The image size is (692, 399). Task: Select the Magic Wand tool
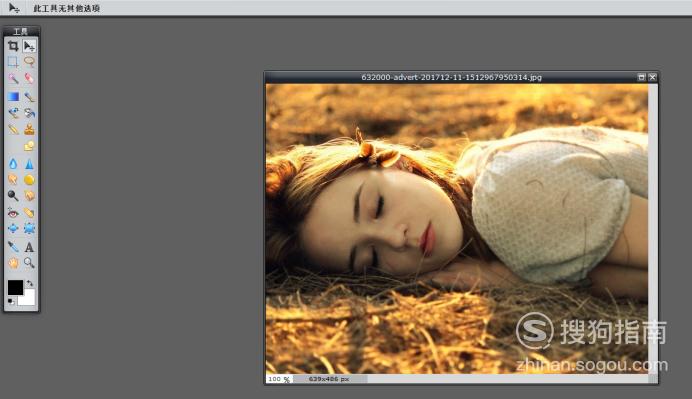pyautogui.click(x=13, y=79)
